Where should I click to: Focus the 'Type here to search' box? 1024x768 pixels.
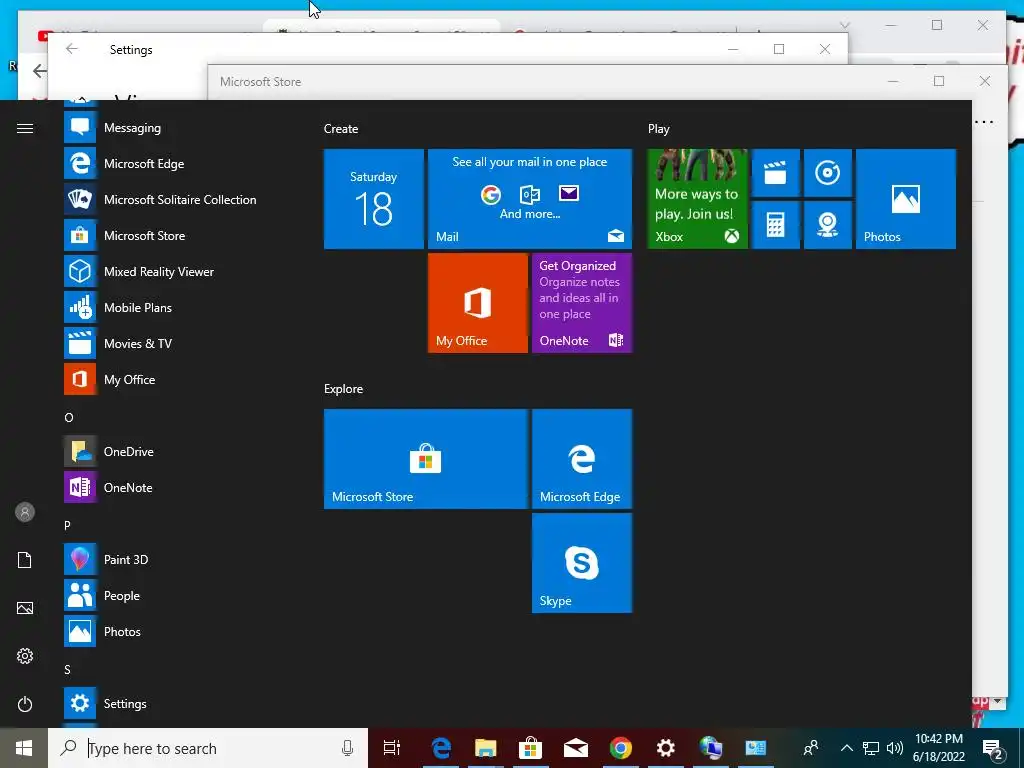(x=208, y=748)
